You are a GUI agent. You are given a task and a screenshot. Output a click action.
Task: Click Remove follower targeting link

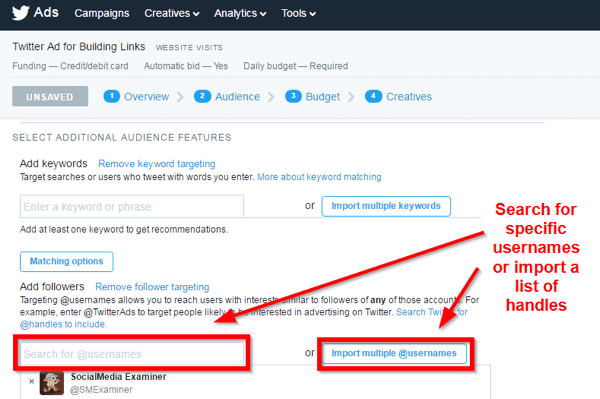tap(152, 287)
